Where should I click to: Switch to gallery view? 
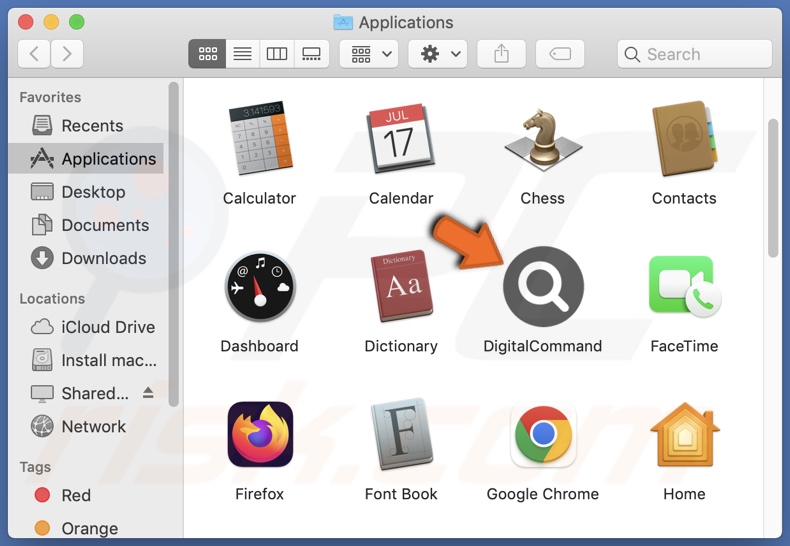311,54
